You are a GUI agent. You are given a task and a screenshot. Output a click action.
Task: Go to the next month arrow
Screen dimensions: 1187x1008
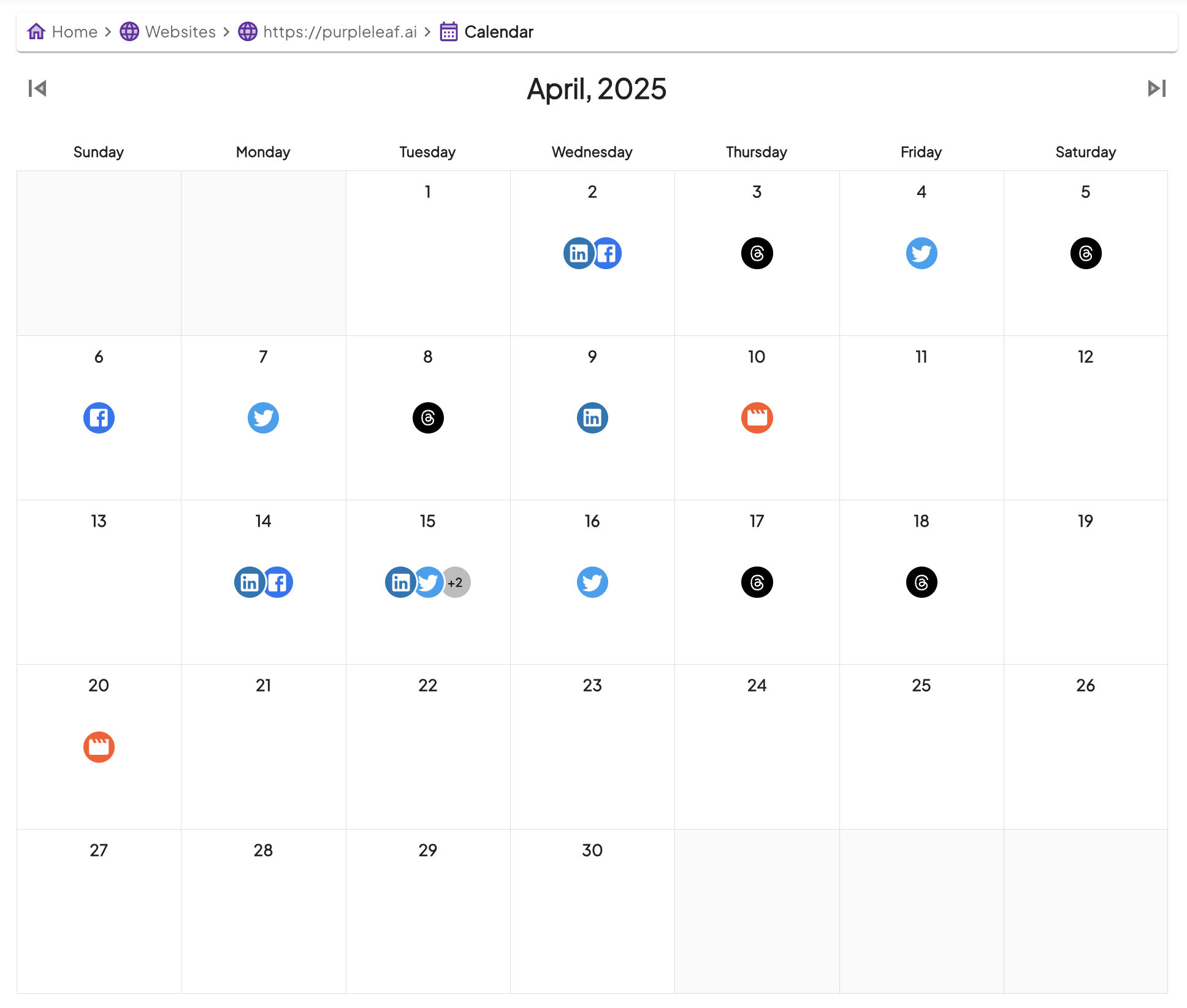1156,88
